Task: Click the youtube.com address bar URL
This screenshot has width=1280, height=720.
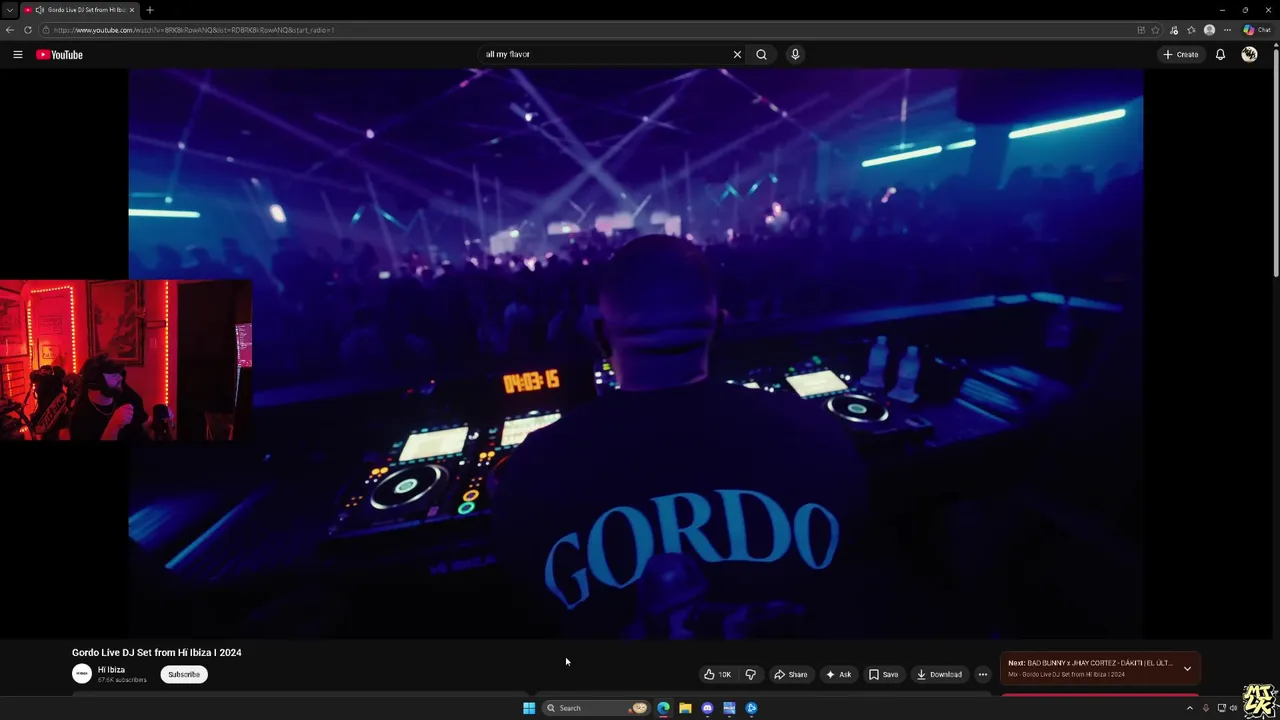Action: [194, 30]
